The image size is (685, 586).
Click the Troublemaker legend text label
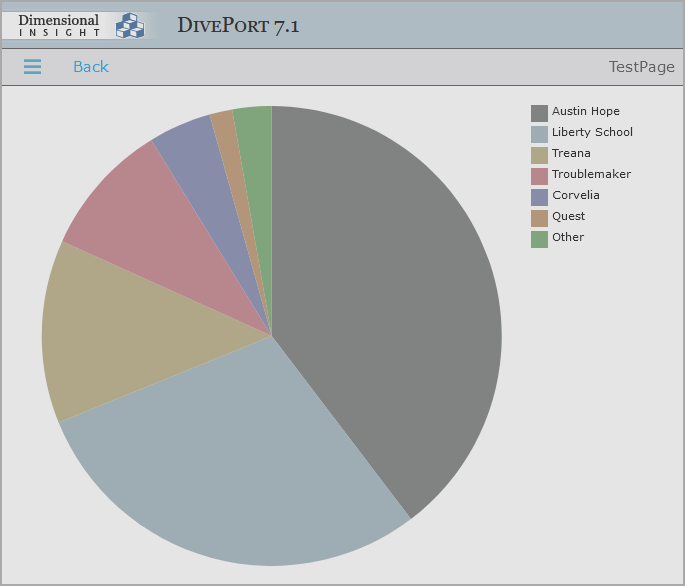(591, 175)
